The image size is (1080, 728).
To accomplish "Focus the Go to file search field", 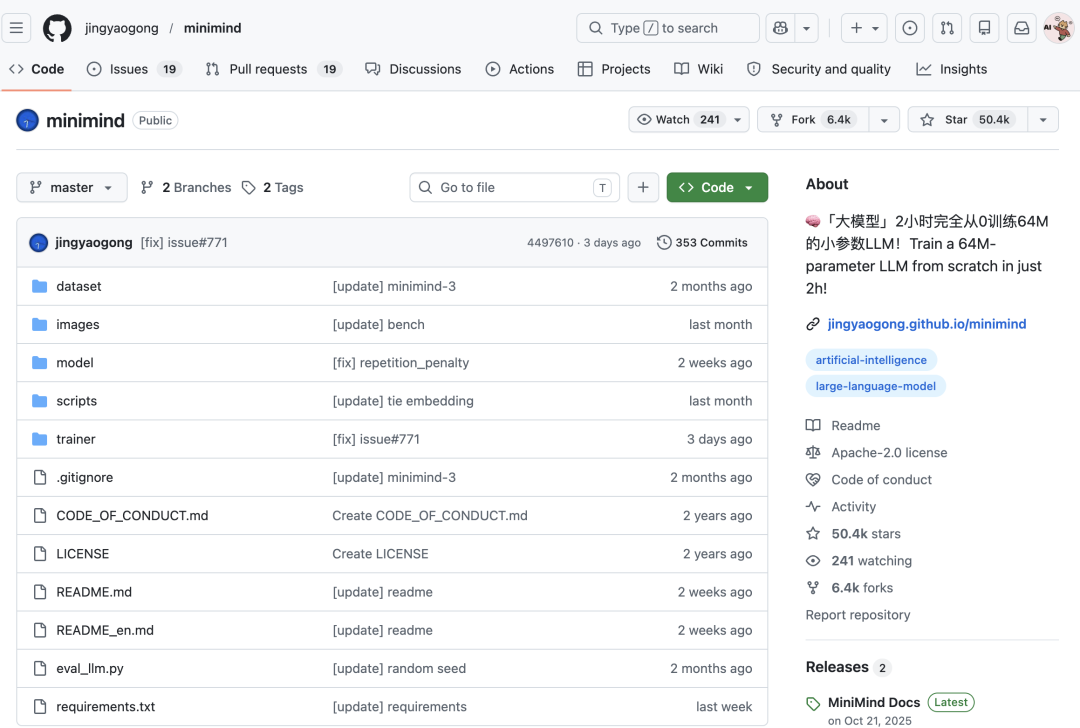I will coord(515,187).
